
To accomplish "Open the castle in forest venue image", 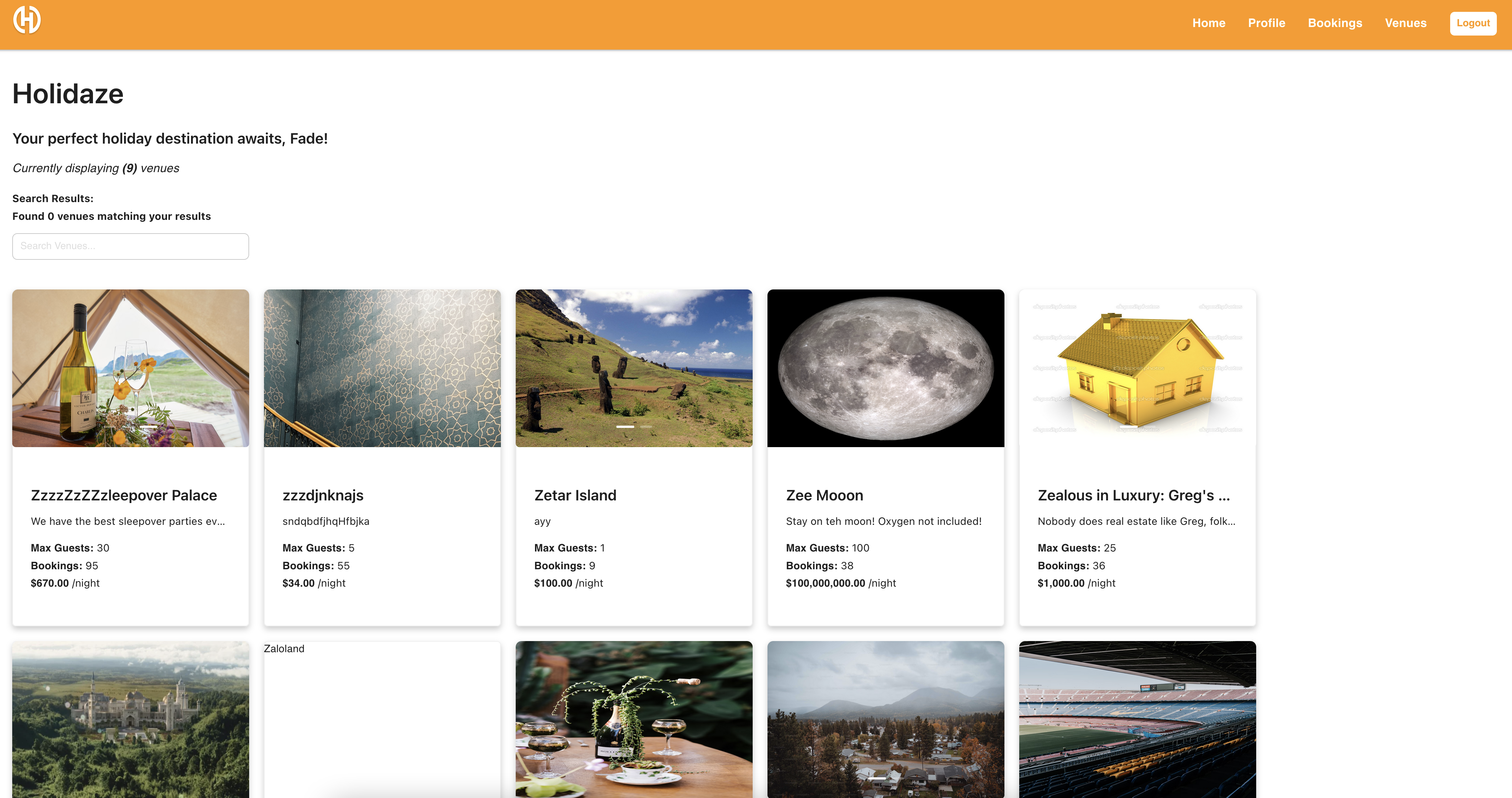I will coord(130,719).
